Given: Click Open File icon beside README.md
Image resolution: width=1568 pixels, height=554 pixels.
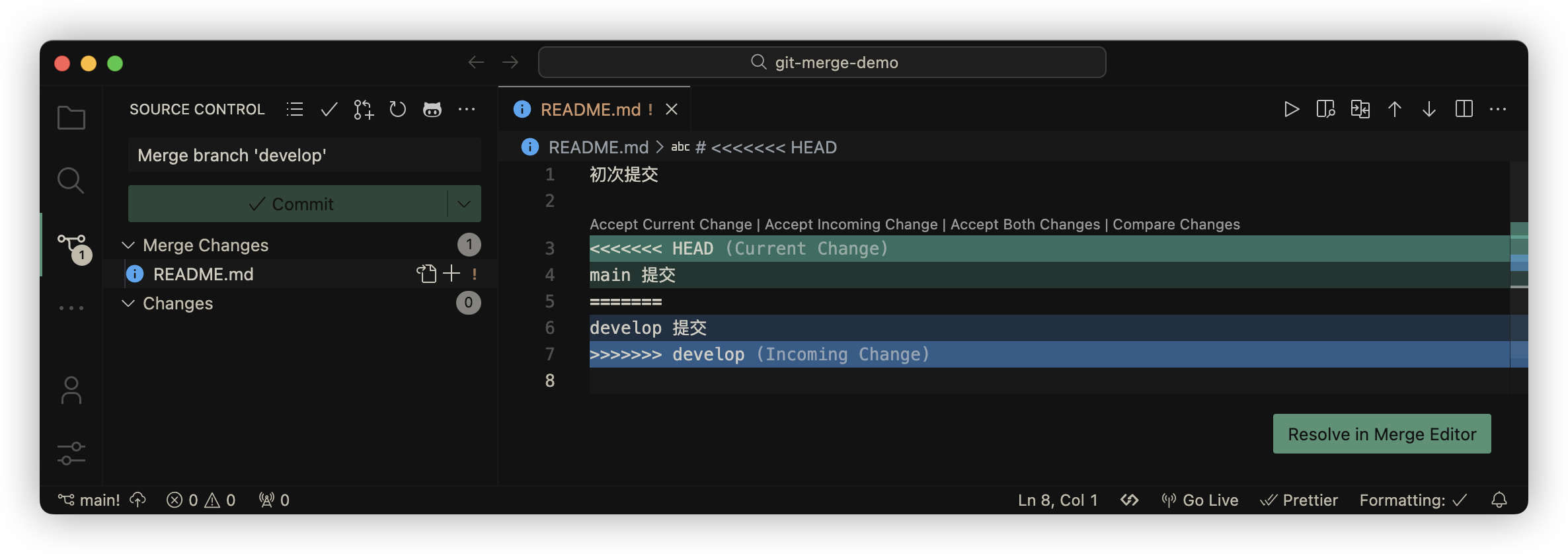Looking at the screenshot, I should (426, 274).
